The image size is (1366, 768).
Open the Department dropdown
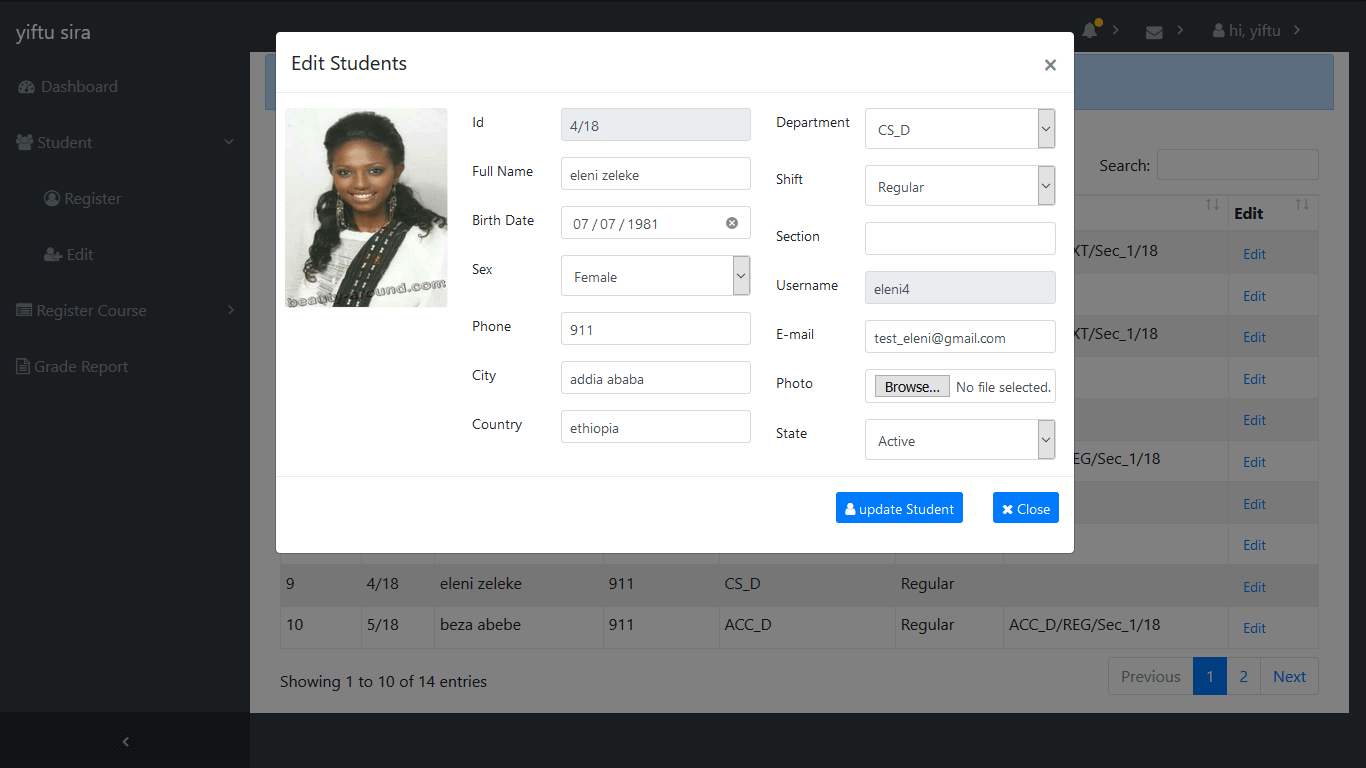[959, 129]
